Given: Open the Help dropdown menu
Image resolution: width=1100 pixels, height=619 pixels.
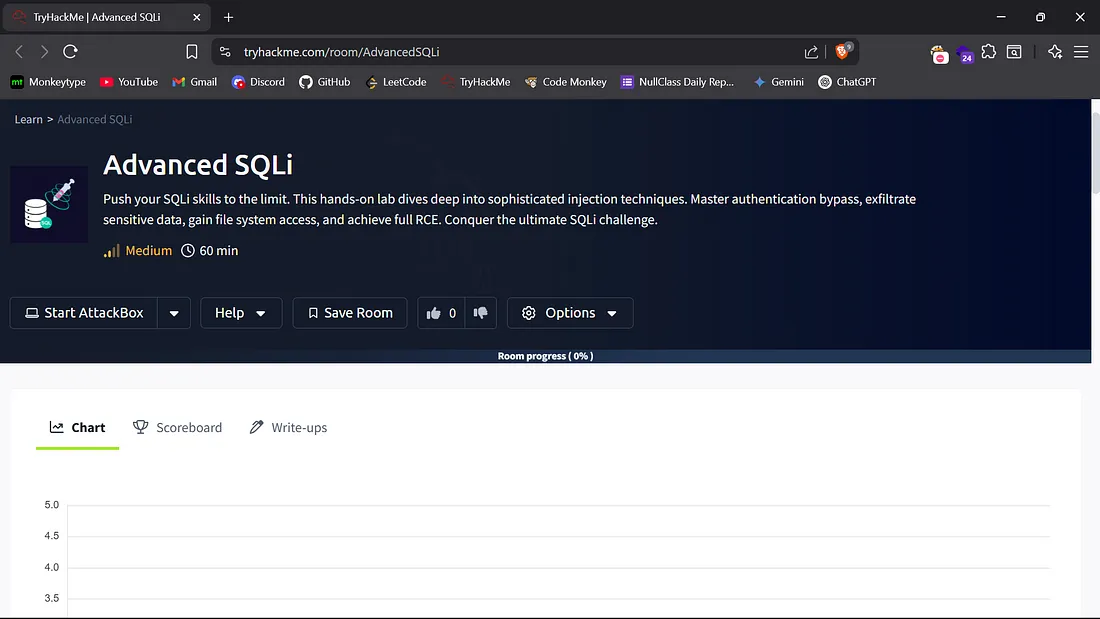Looking at the screenshot, I should pos(240,312).
